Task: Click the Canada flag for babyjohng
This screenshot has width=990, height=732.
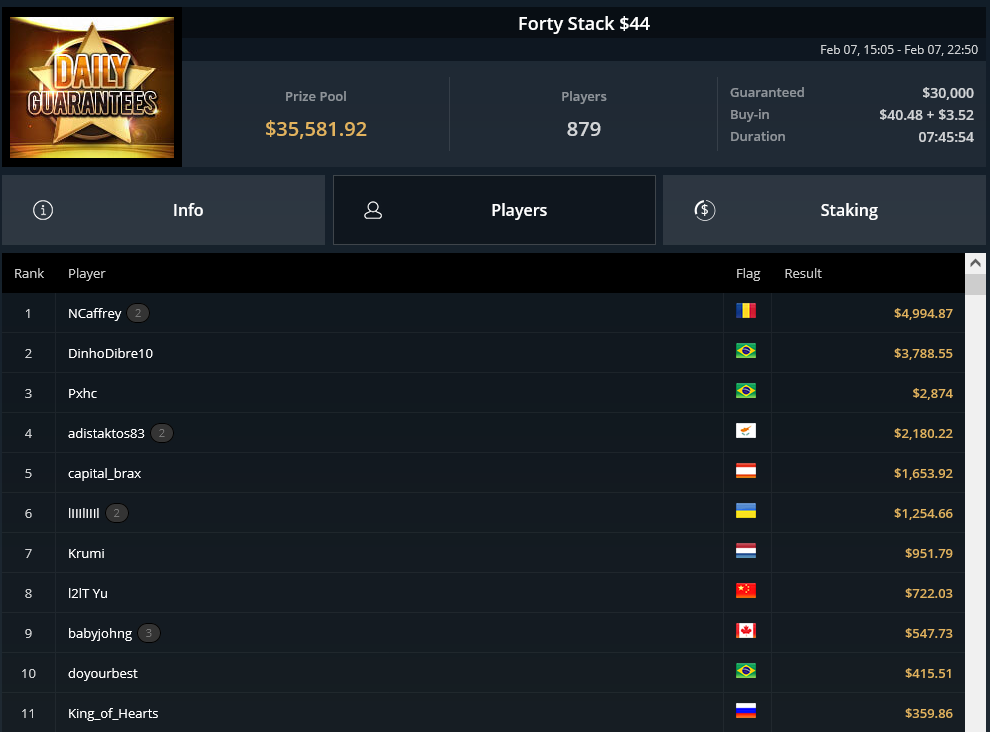Action: click(746, 630)
